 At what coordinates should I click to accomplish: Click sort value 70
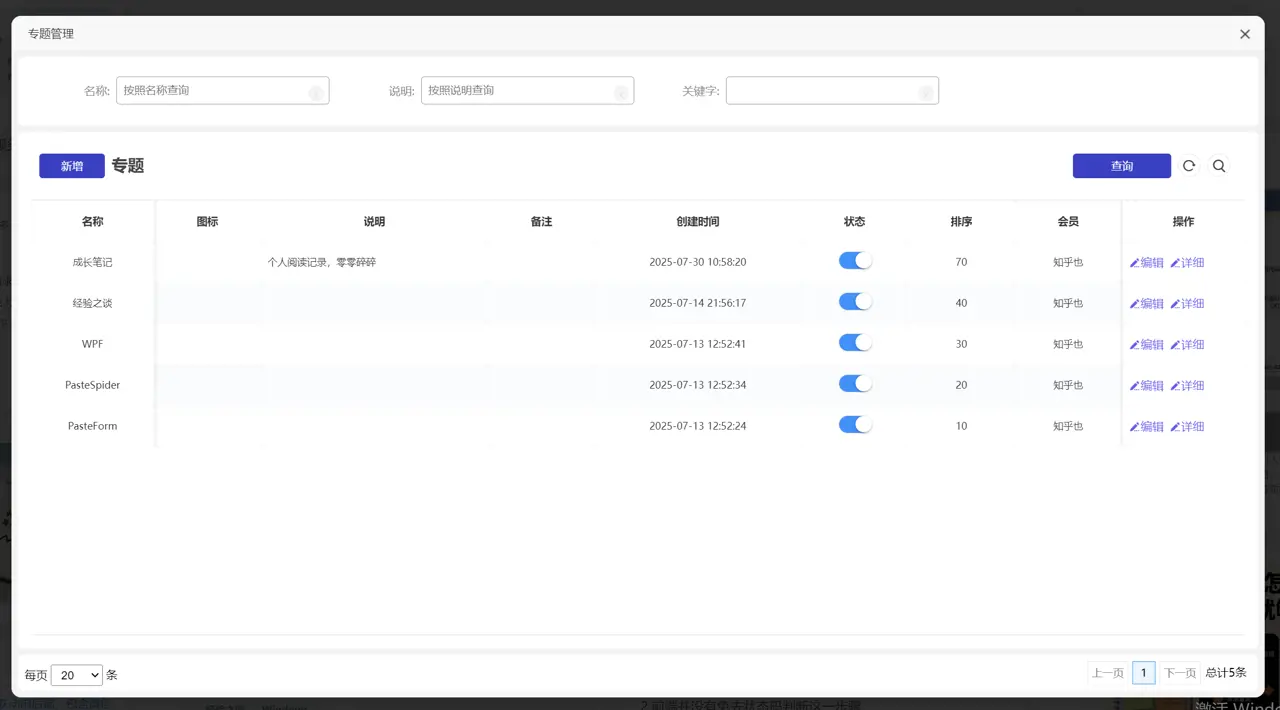click(961, 262)
